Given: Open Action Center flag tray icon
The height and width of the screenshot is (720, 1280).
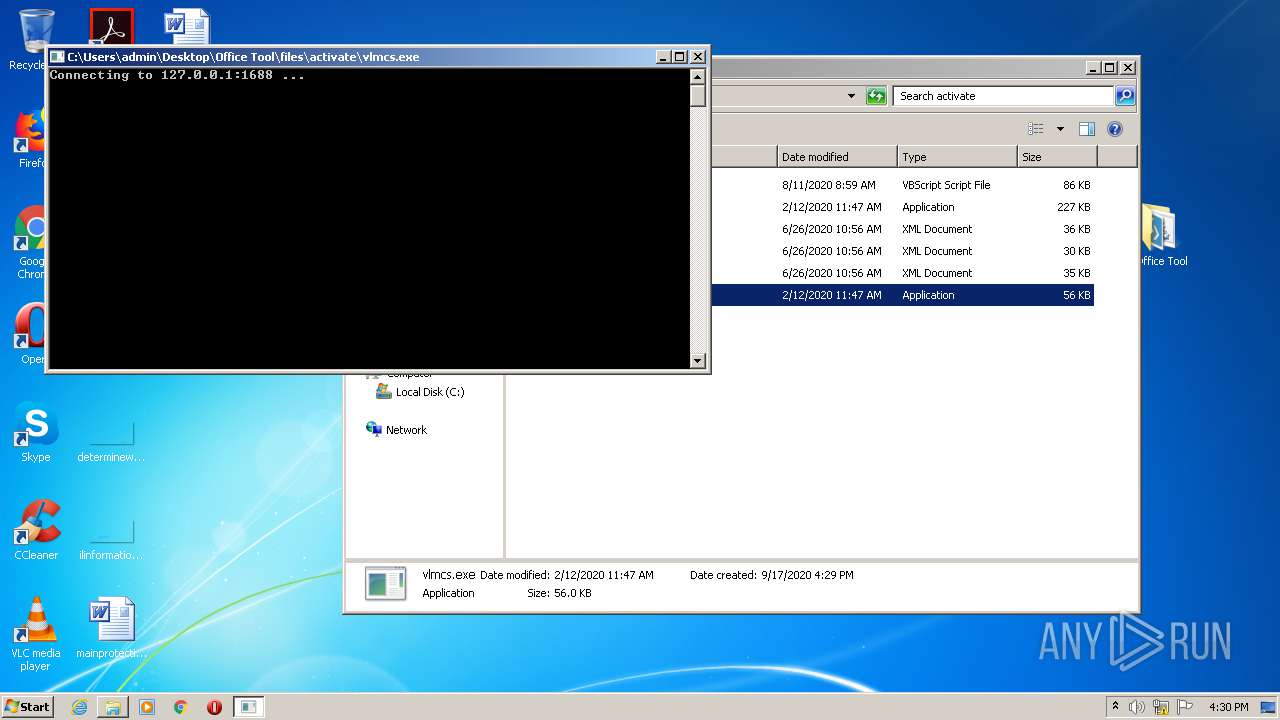Looking at the screenshot, I should click(x=1185, y=707).
